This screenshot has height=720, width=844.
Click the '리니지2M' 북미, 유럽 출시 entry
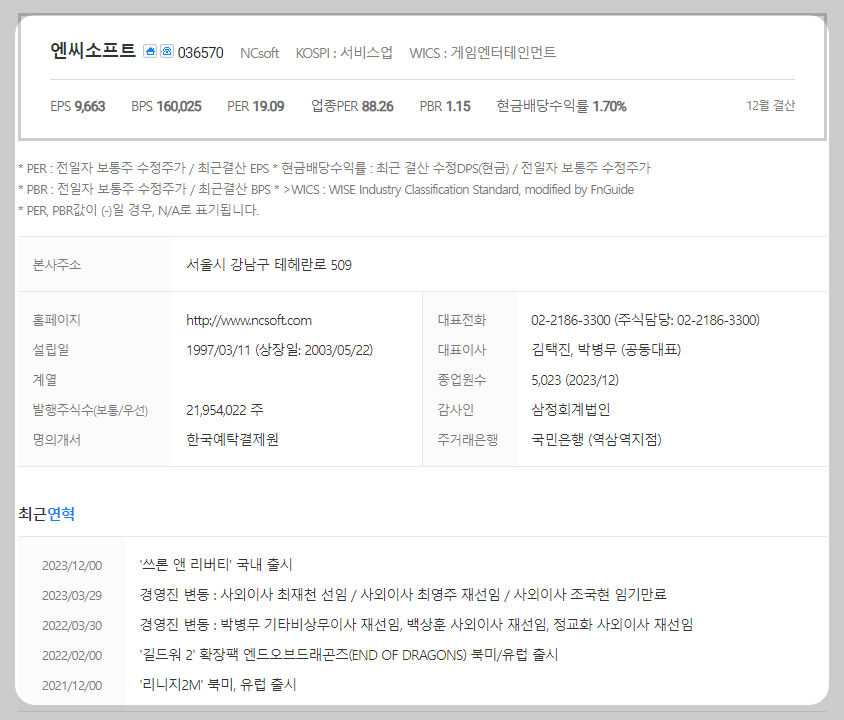point(218,685)
